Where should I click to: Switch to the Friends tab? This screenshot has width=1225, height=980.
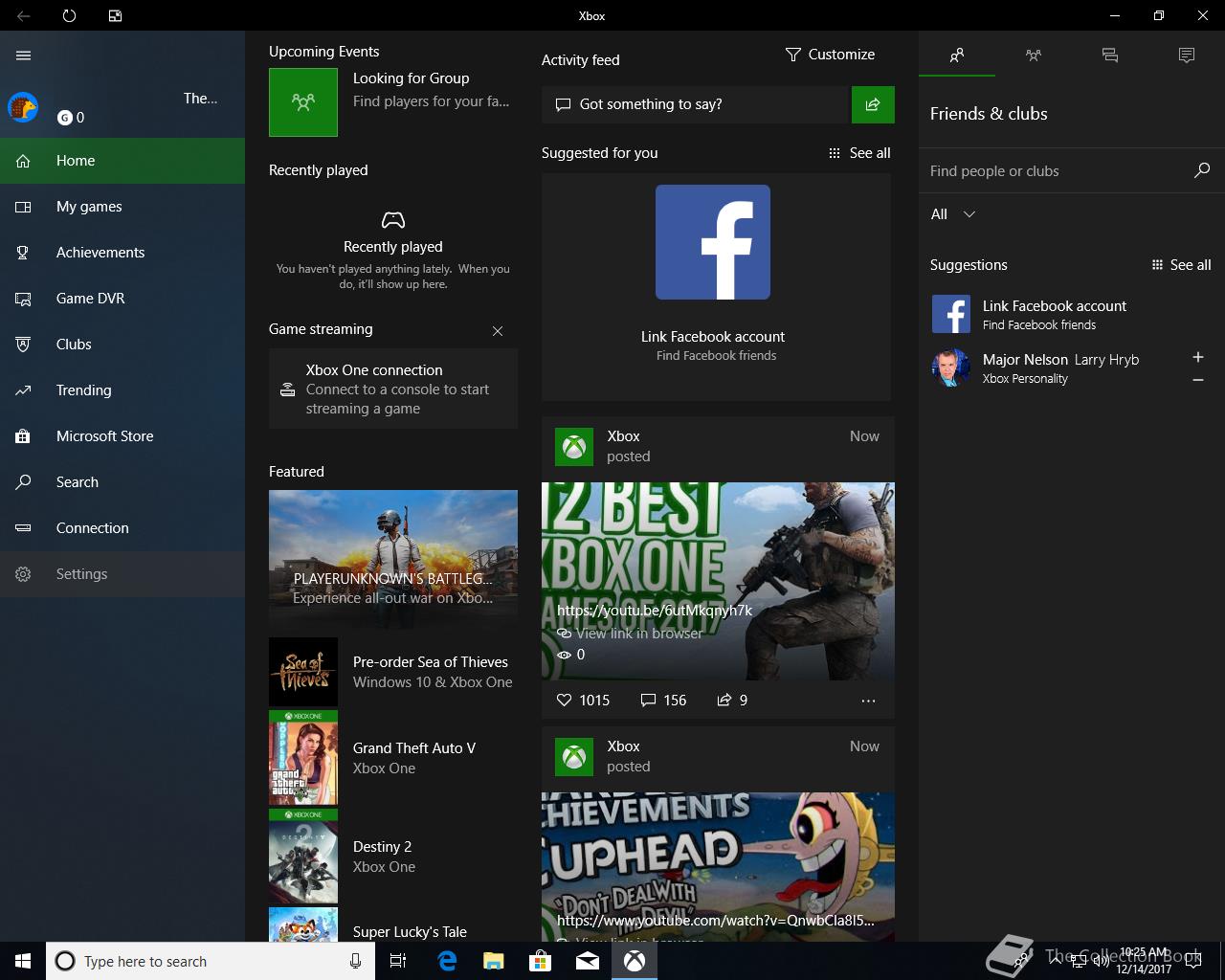point(957,56)
